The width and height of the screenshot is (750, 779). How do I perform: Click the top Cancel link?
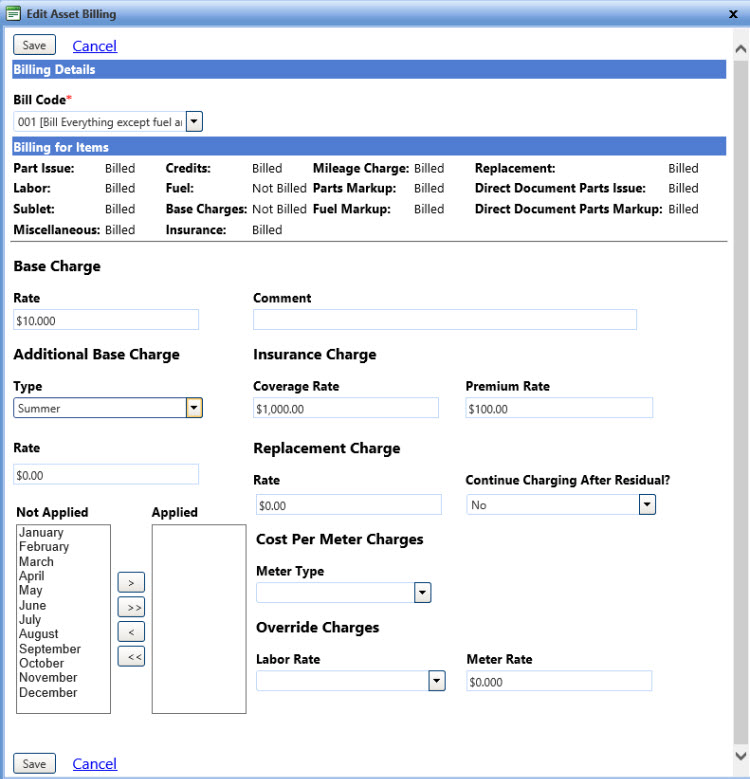[95, 46]
